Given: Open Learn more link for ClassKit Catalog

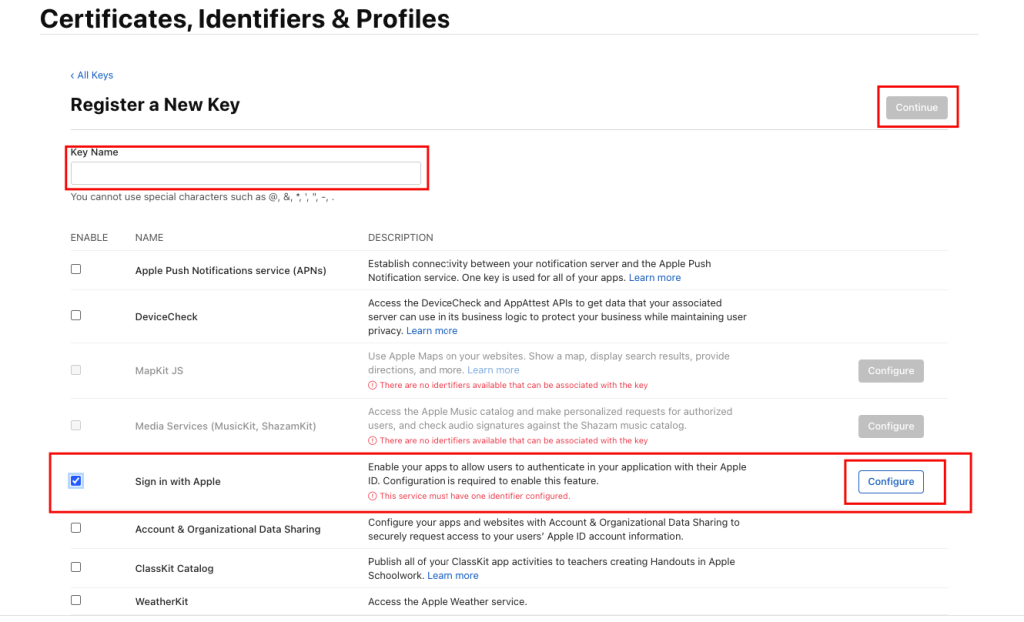Looking at the screenshot, I should click(453, 576).
